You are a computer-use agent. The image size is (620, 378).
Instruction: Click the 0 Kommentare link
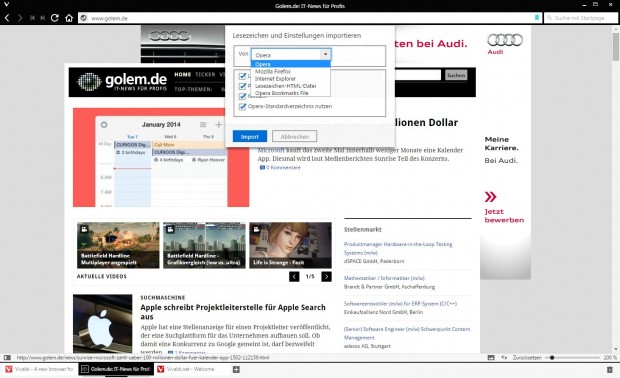click(283, 168)
